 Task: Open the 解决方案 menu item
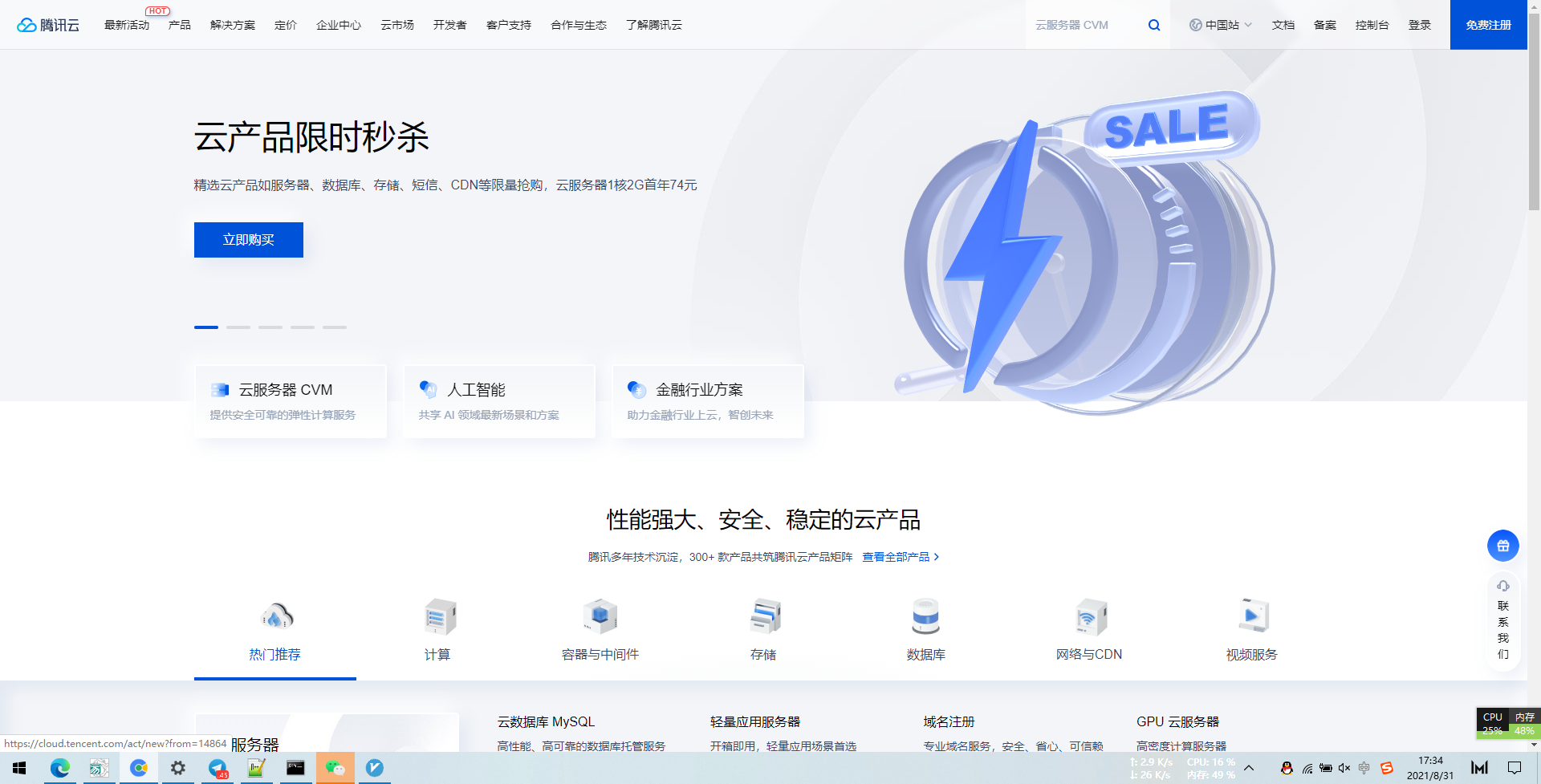click(x=233, y=25)
